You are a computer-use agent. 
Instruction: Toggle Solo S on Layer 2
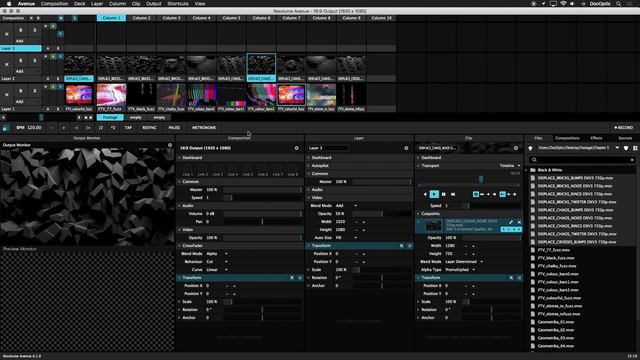coord(35,60)
